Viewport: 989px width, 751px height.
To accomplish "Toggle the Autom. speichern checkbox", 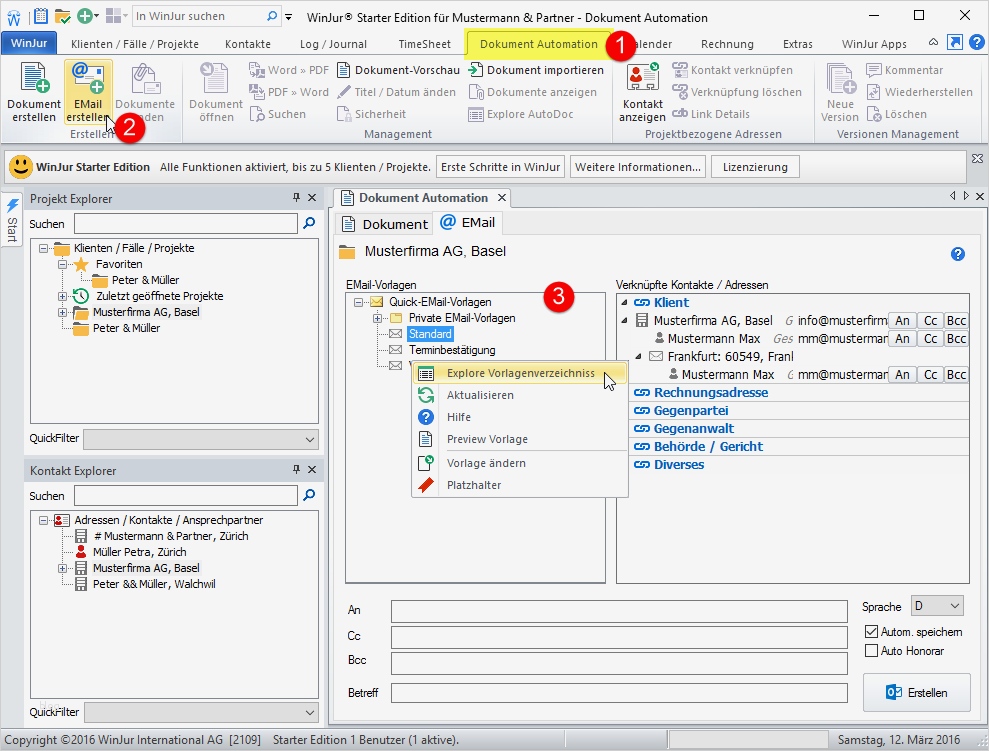I will point(871,632).
